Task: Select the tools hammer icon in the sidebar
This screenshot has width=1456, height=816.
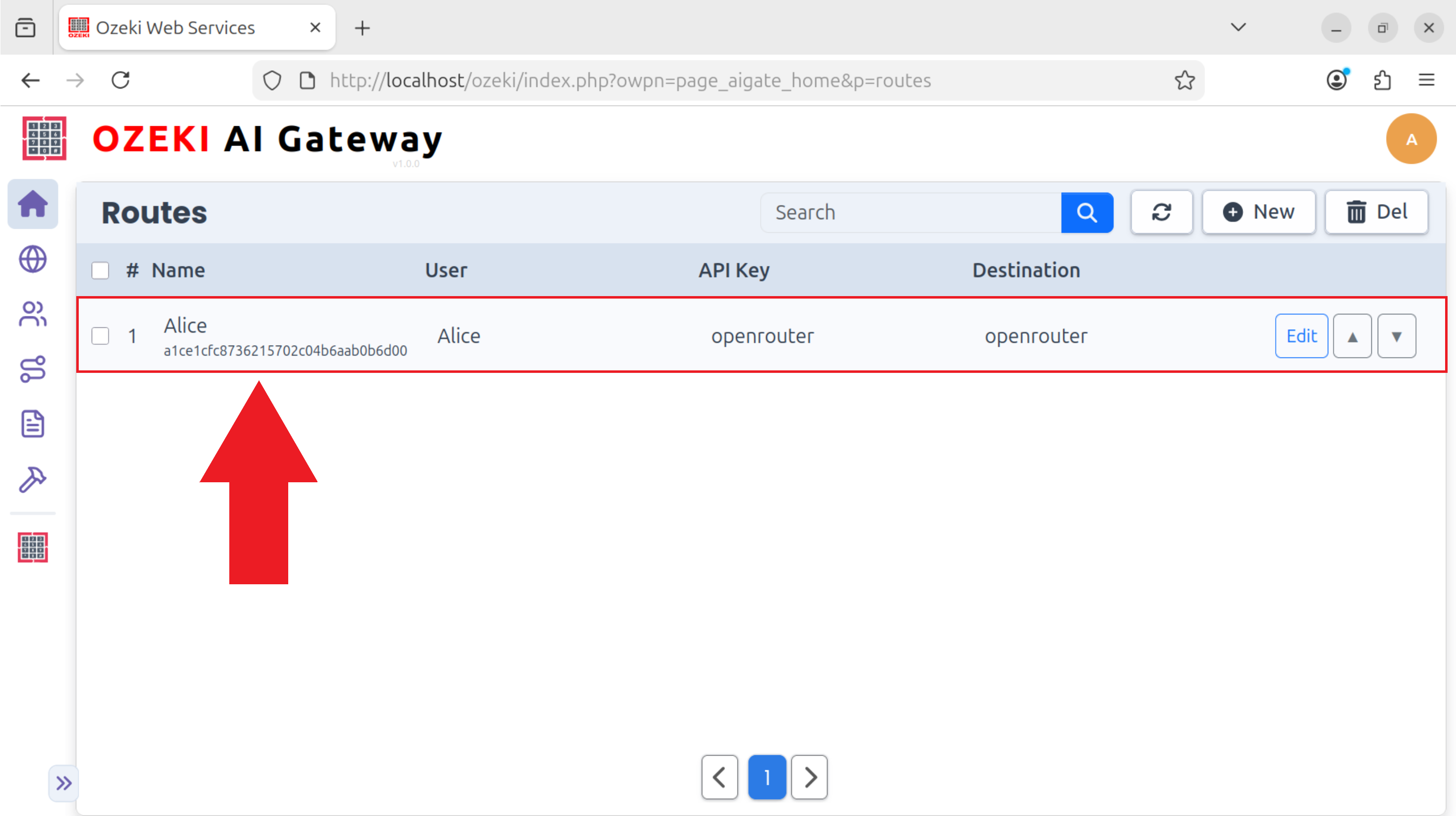Action: 32,480
